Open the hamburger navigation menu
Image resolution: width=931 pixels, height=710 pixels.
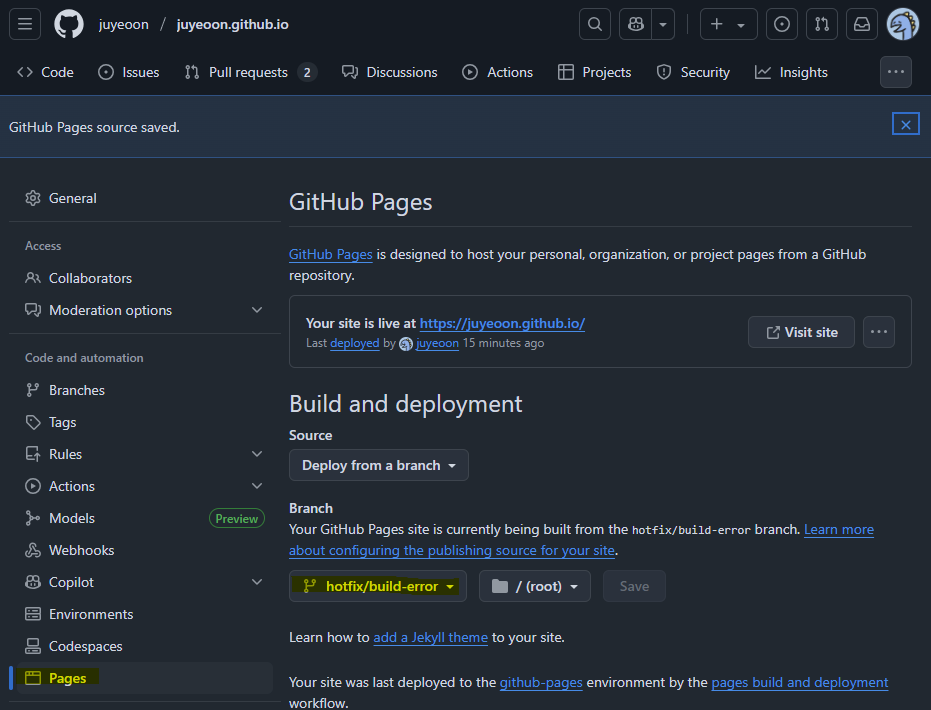tap(25, 24)
